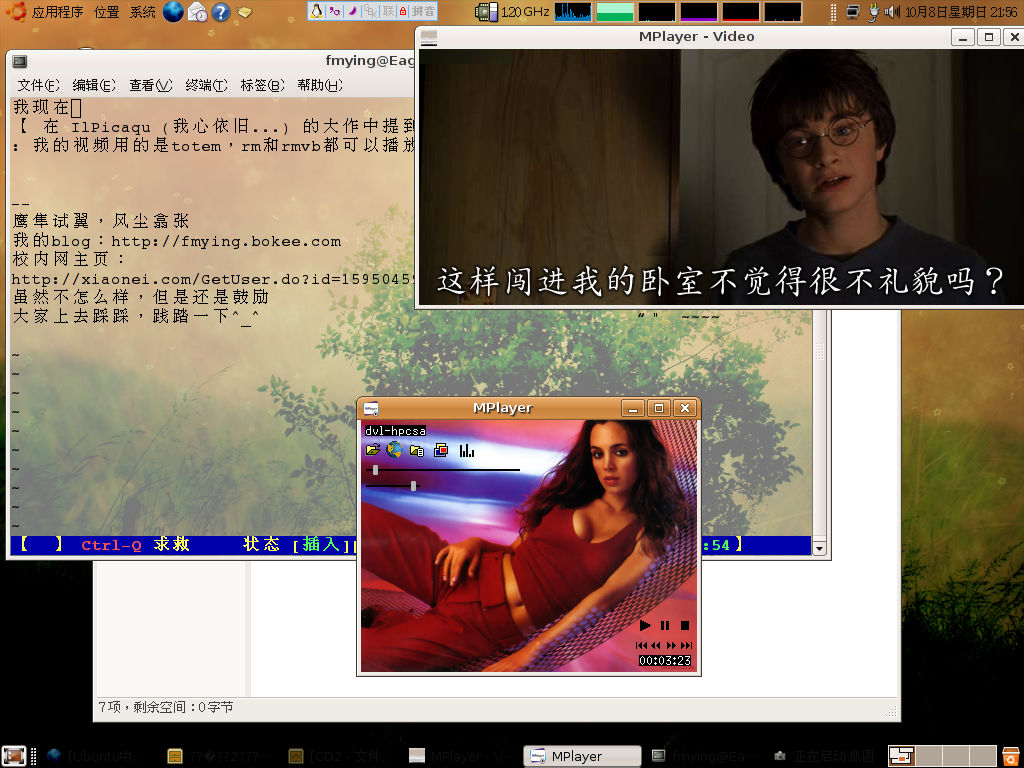Click the video frame in MPlayer Video window
The image size is (1024, 768).
721,177
